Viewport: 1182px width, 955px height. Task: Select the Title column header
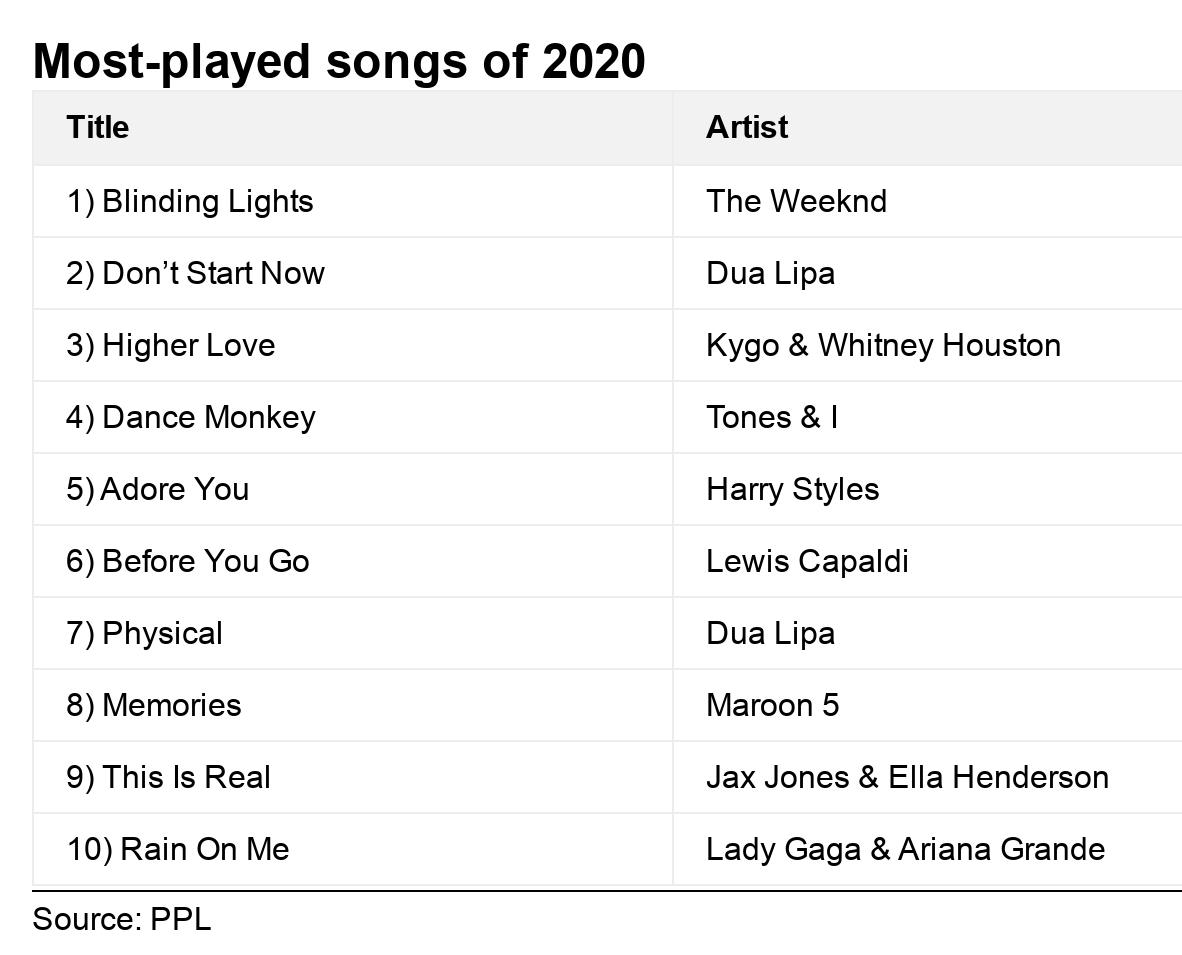[98, 128]
